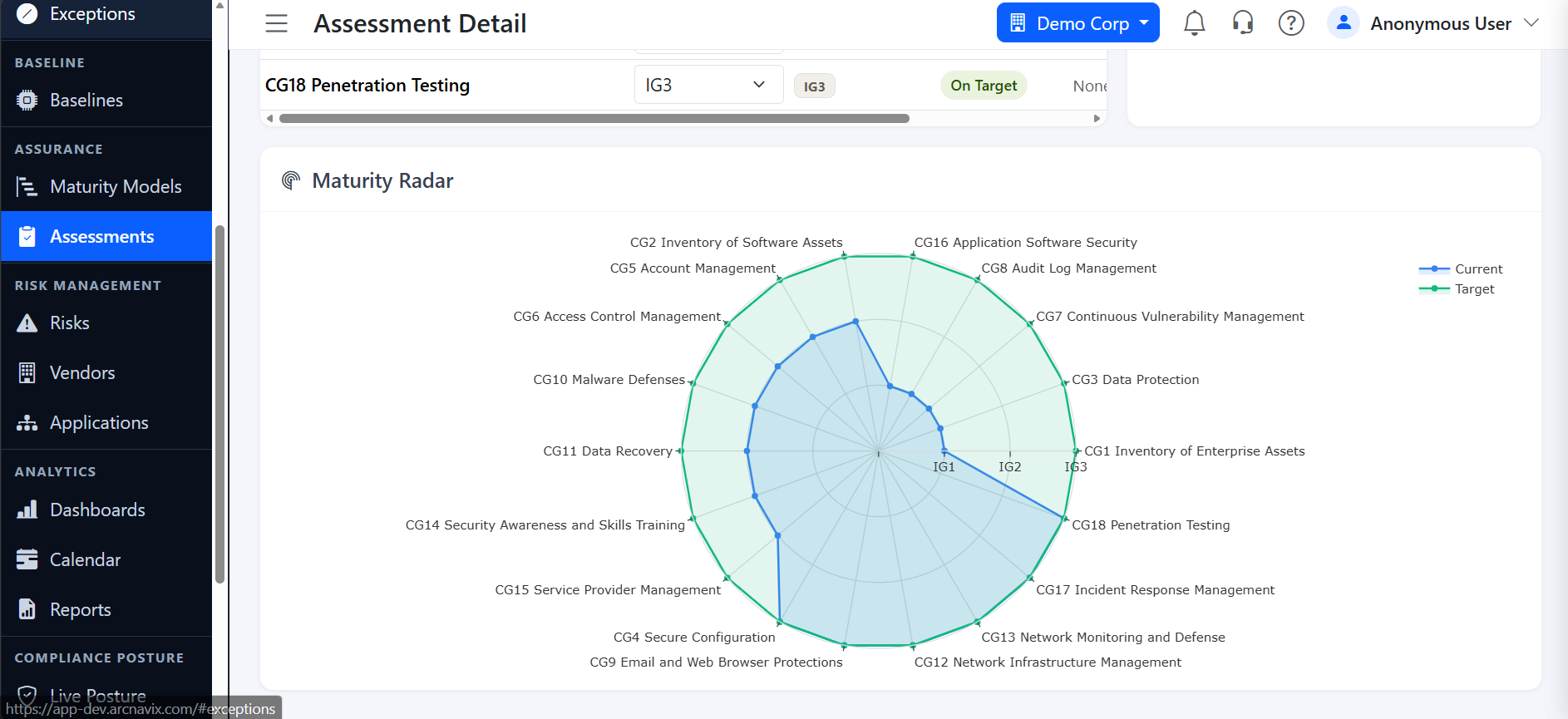Click the table horizontal scrollbar thumb
The image size is (1568, 719).
point(594,119)
